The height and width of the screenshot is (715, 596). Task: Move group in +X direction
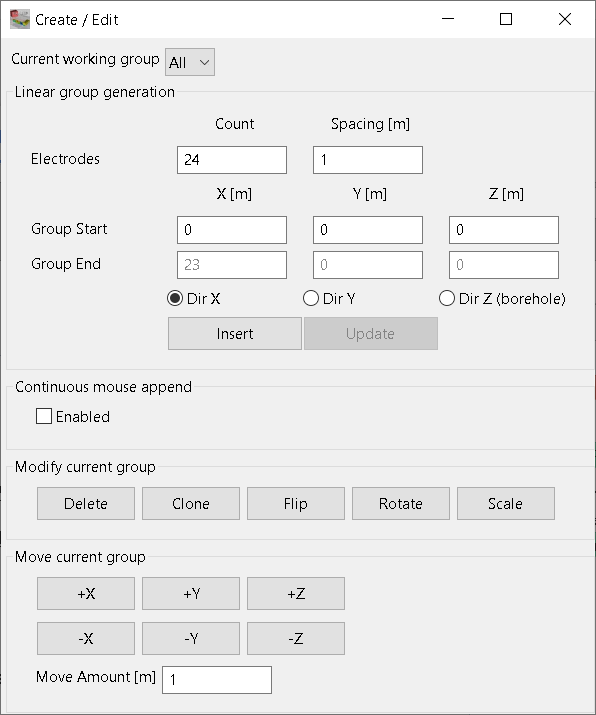tap(86, 594)
